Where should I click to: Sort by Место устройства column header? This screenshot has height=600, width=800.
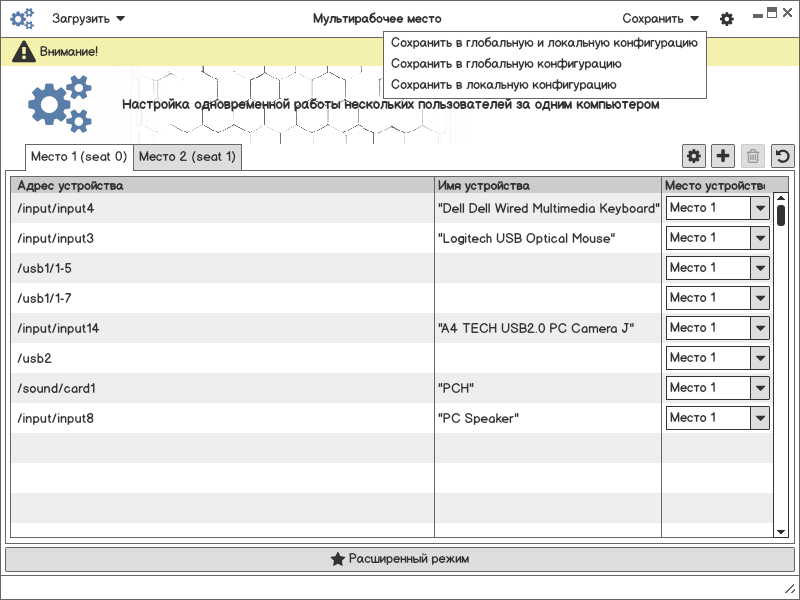pos(716,186)
